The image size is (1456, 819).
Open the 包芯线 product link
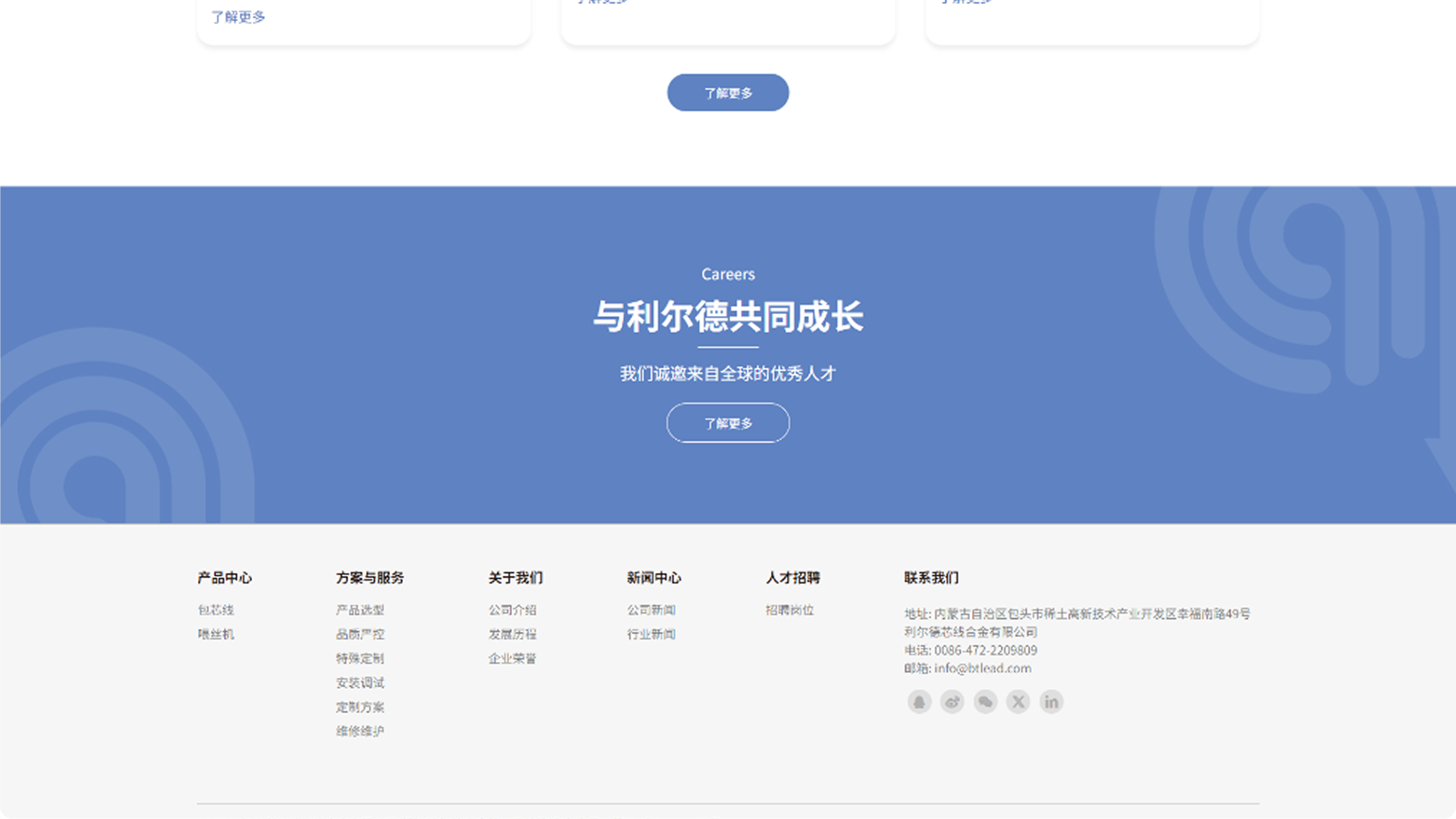point(216,610)
